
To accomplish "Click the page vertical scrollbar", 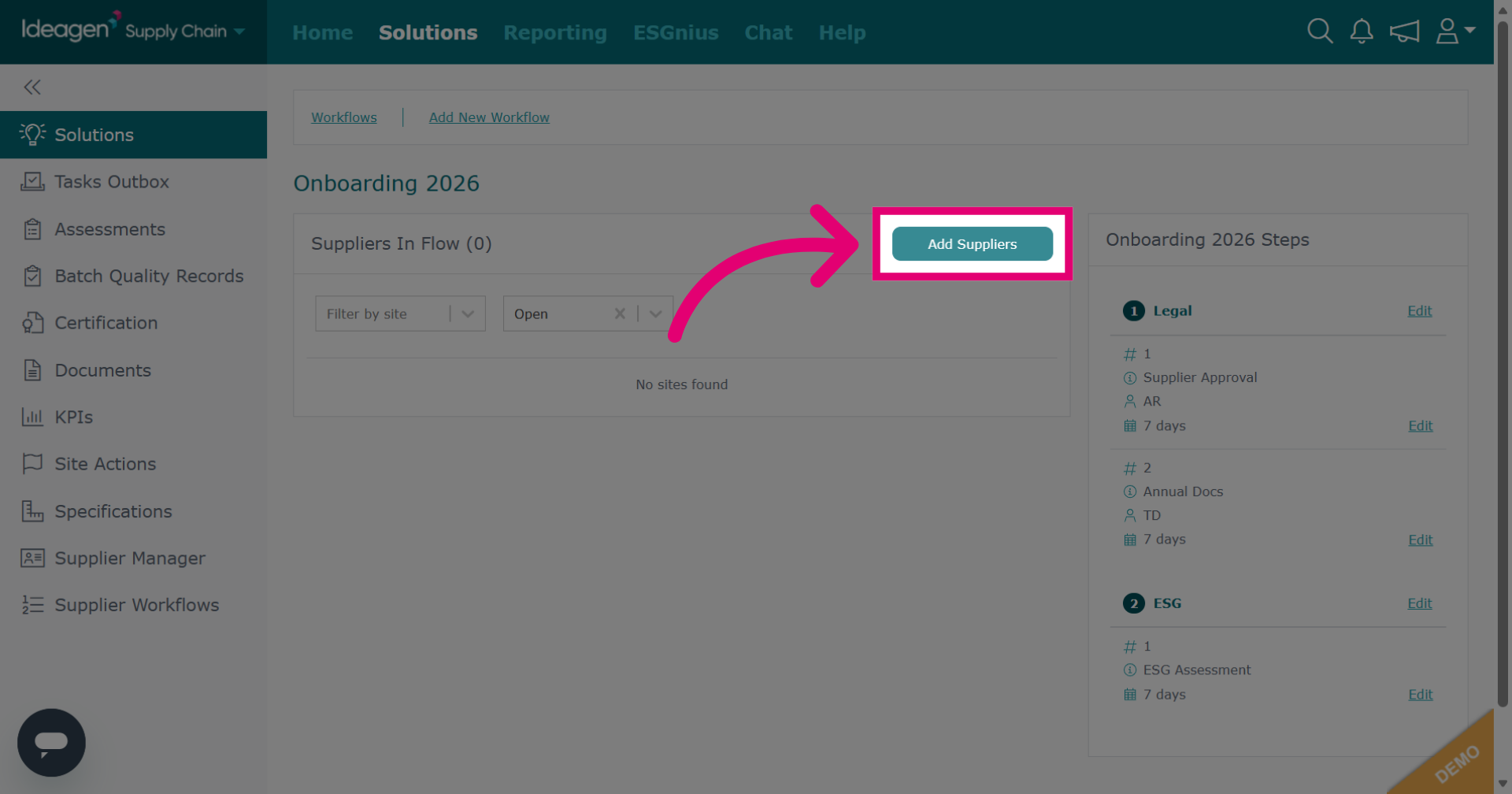I will pyautogui.click(x=1503, y=362).
